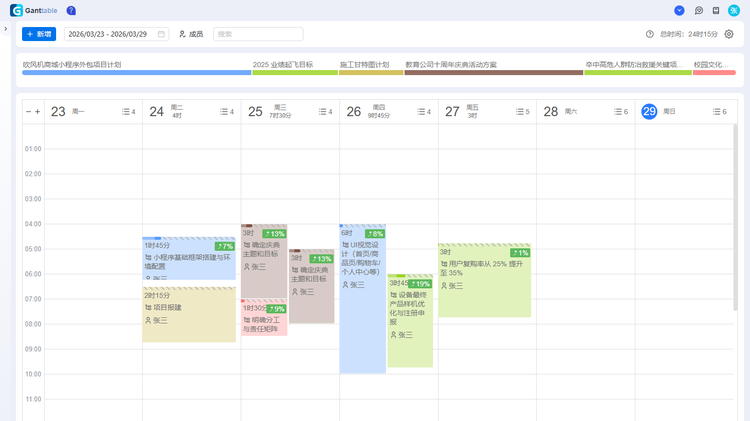Click the settings gear icon
This screenshot has width=750, height=421.
(729, 34)
